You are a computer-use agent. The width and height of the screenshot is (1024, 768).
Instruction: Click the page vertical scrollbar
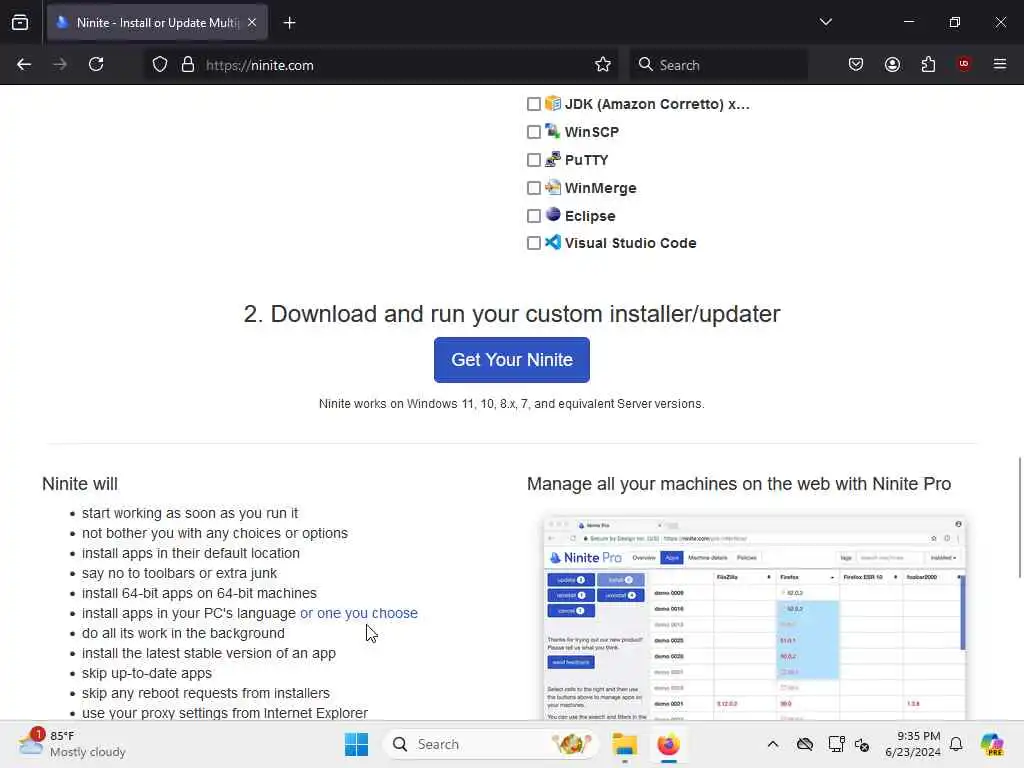pos(1019,517)
